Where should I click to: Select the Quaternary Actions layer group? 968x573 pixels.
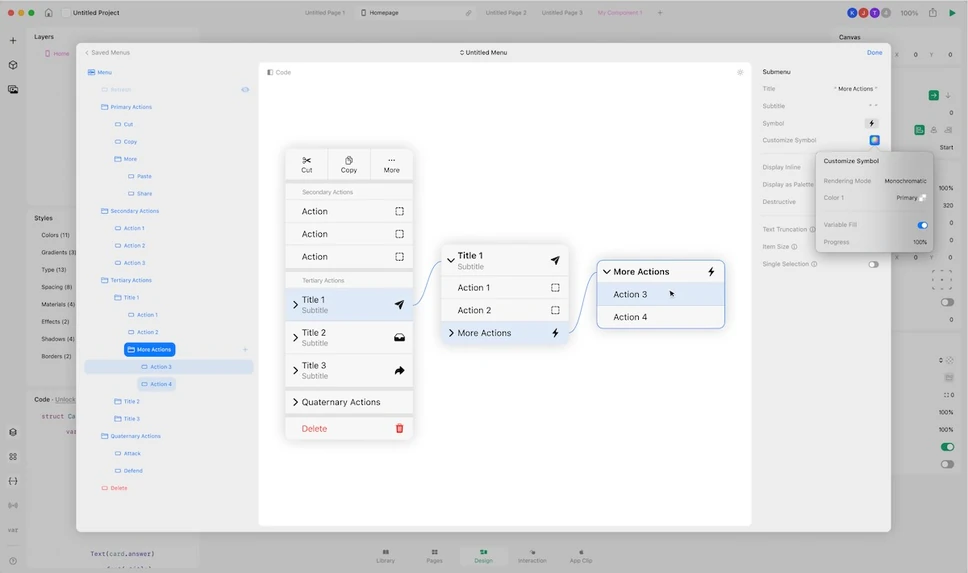pyautogui.click(x=131, y=436)
